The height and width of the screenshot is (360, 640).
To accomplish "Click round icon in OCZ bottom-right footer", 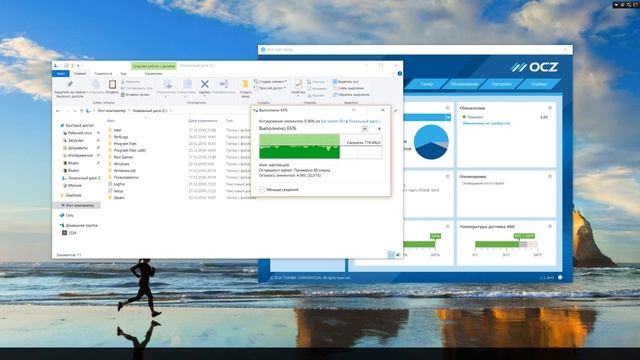I will tap(560, 278).
